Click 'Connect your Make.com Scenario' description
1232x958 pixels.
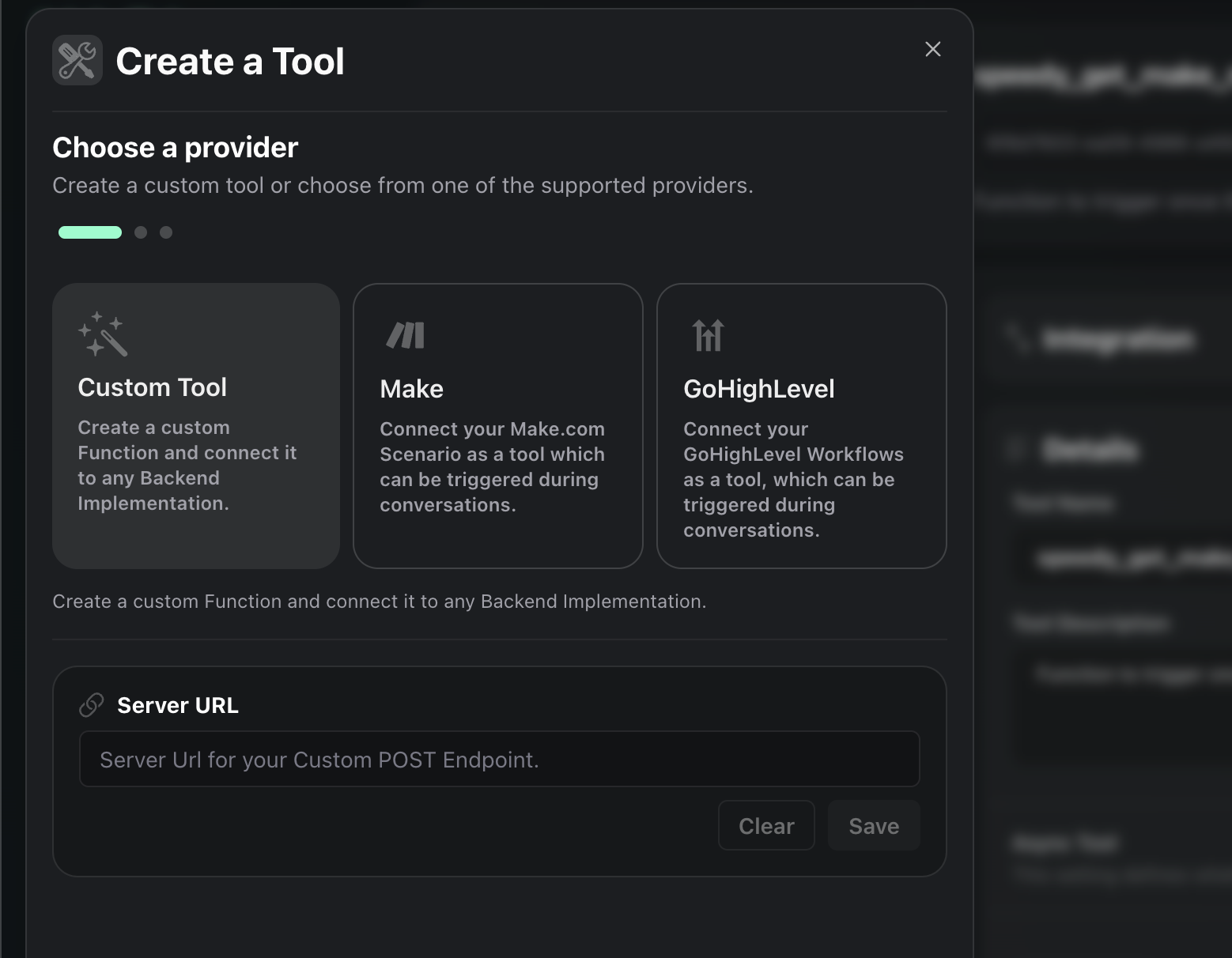(492, 467)
